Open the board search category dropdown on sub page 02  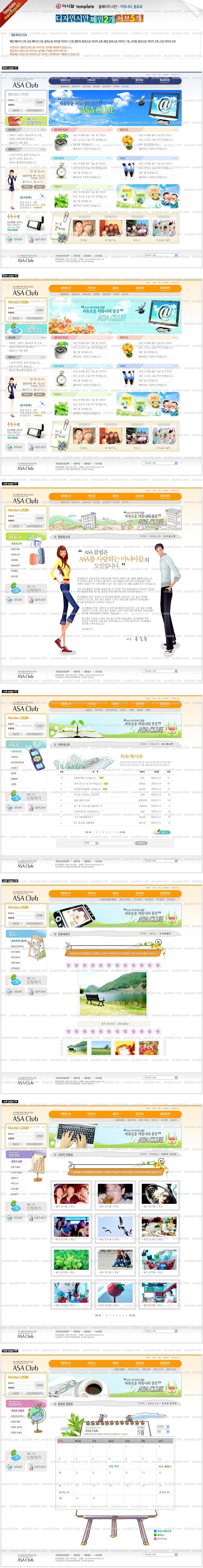[x=91, y=843]
